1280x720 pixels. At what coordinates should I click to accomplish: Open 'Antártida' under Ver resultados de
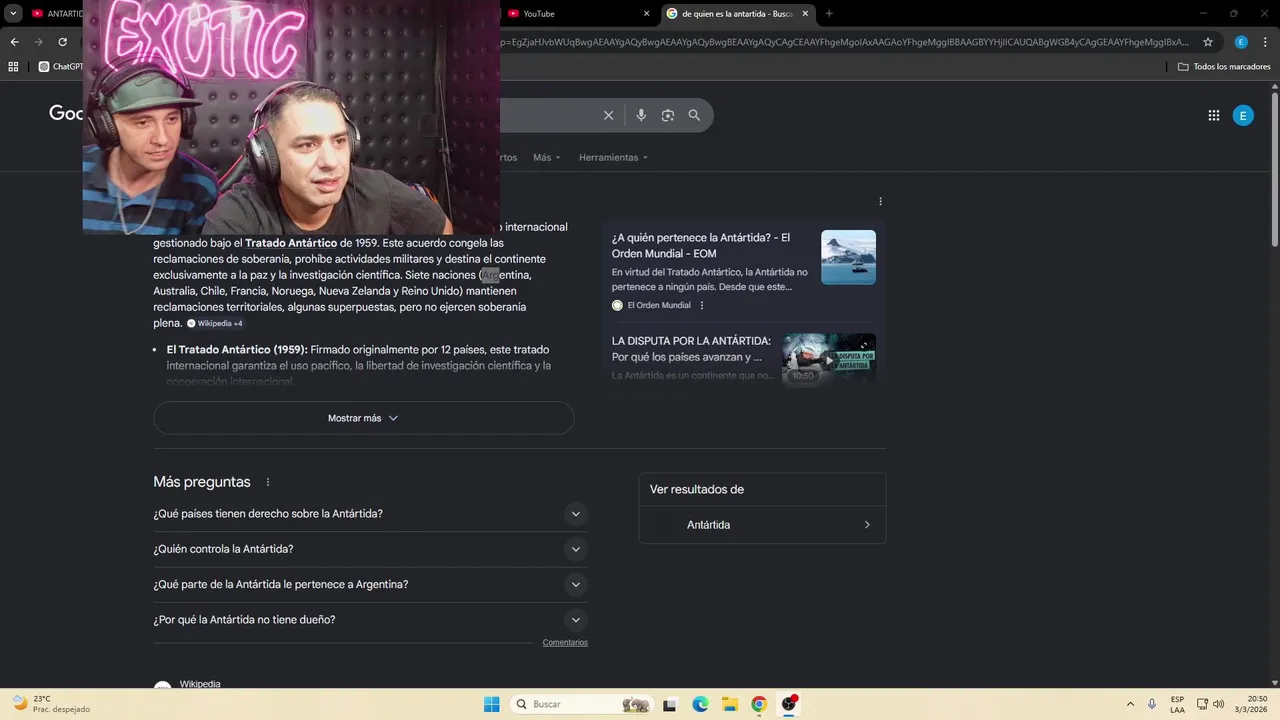click(x=762, y=525)
